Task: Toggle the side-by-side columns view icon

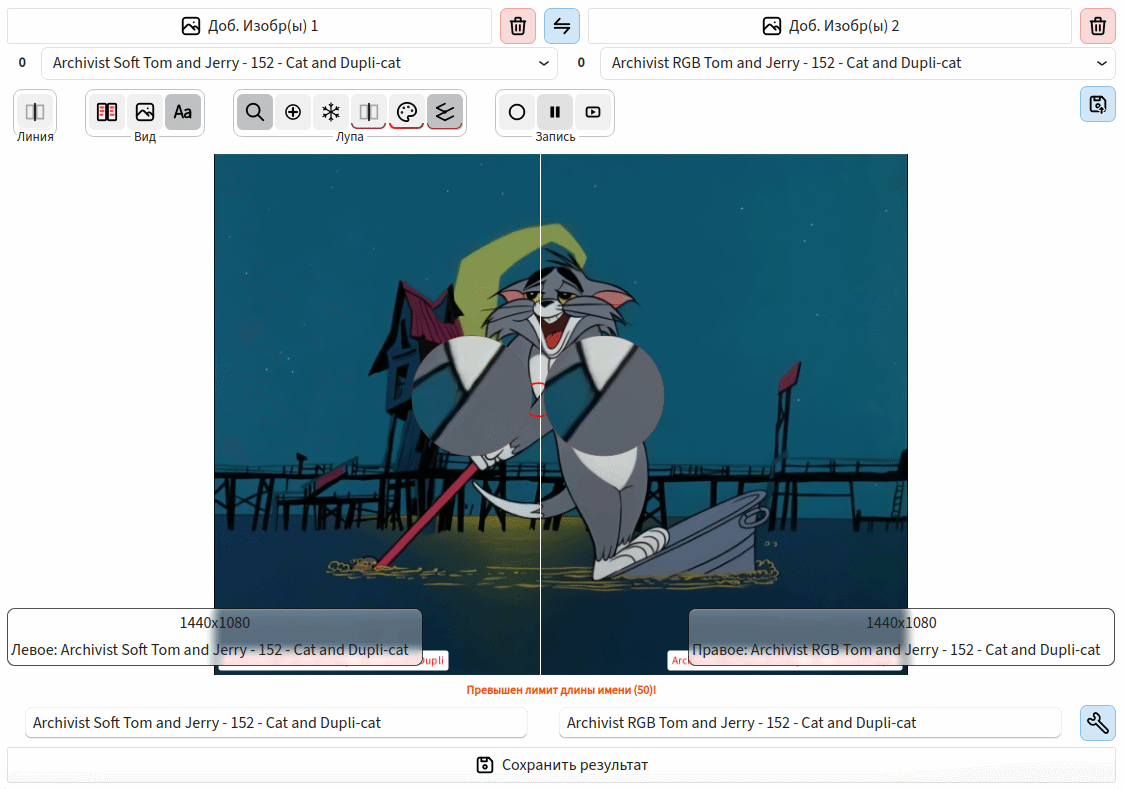Action: (107, 112)
